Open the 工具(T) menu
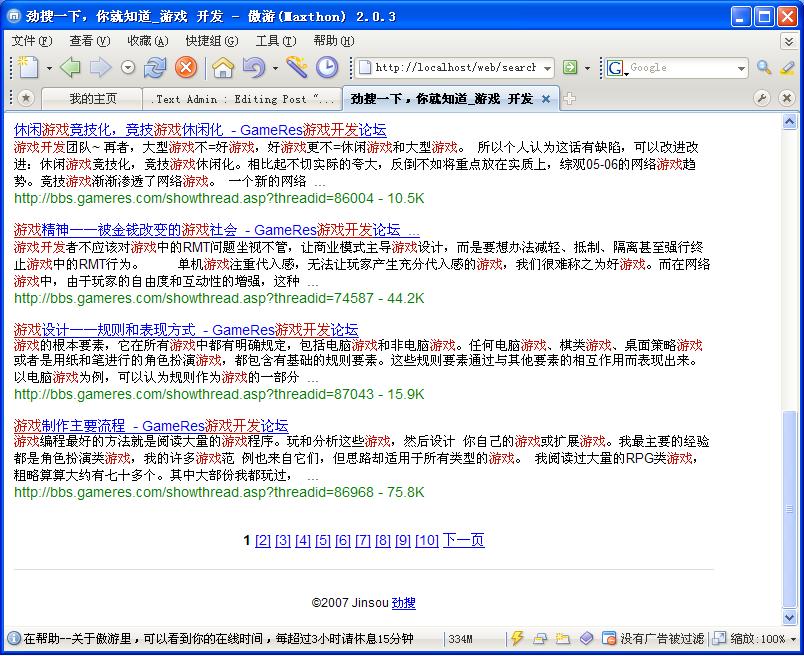 [x=276, y=41]
